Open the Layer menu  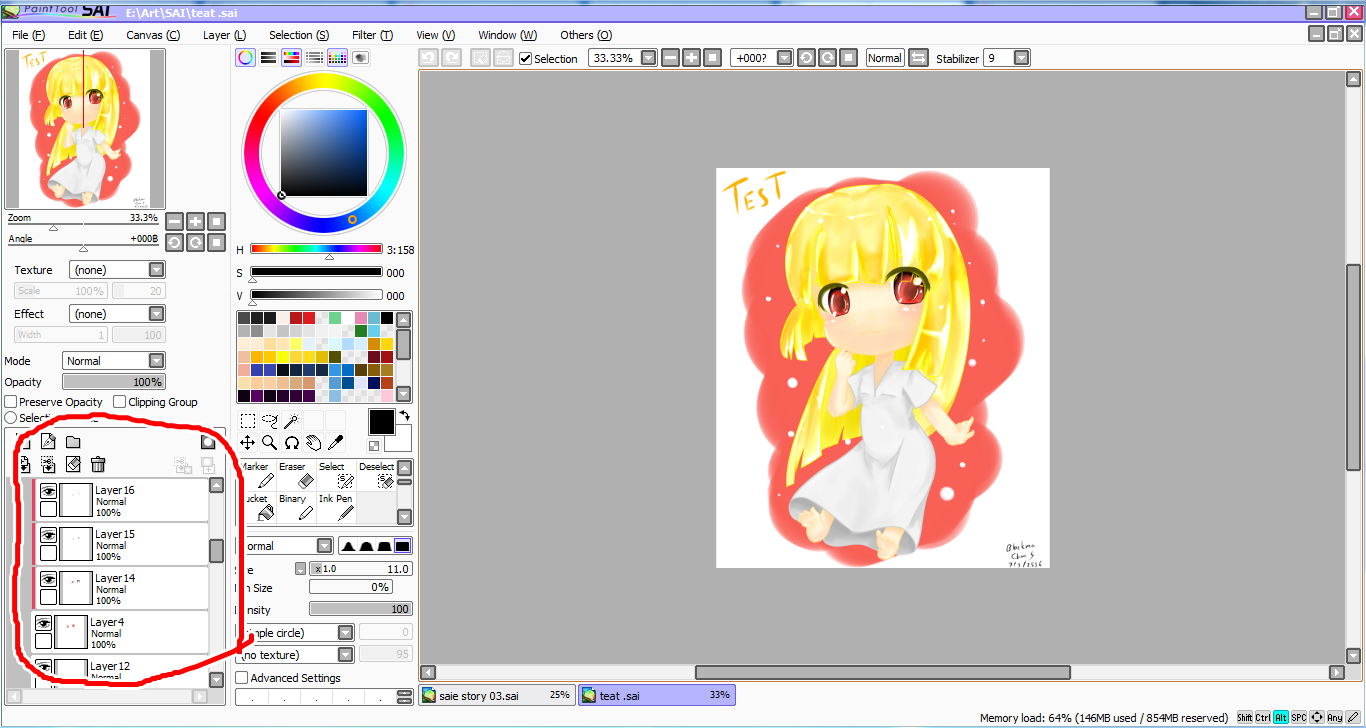pos(225,35)
